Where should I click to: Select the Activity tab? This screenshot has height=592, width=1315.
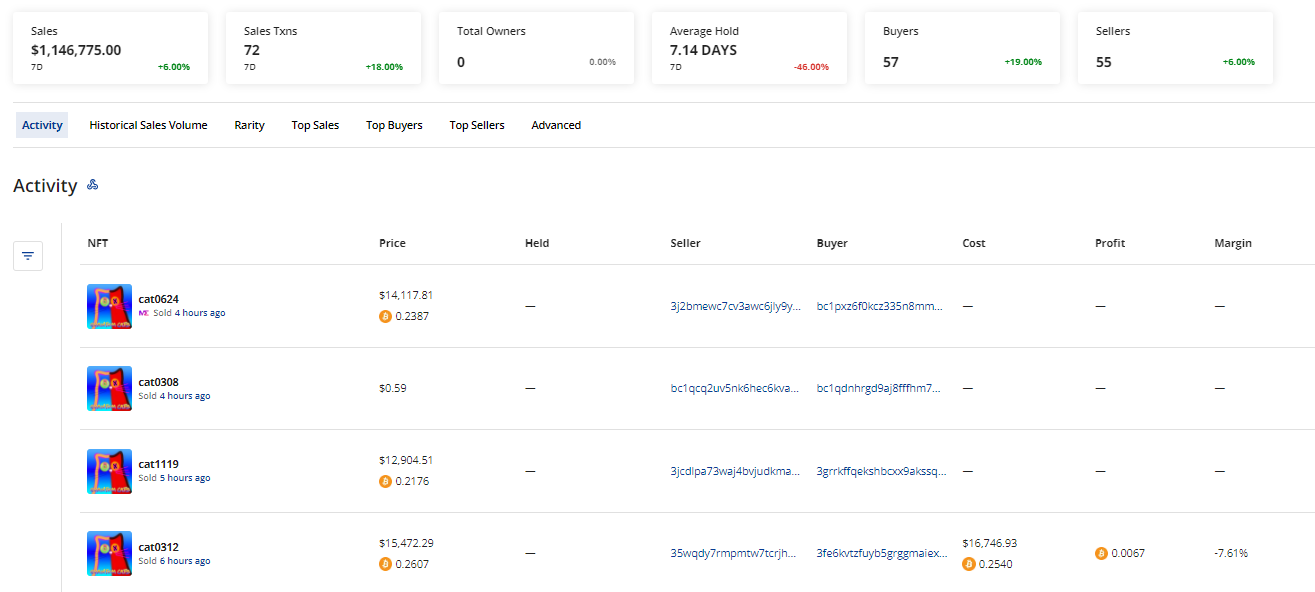(42, 125)
